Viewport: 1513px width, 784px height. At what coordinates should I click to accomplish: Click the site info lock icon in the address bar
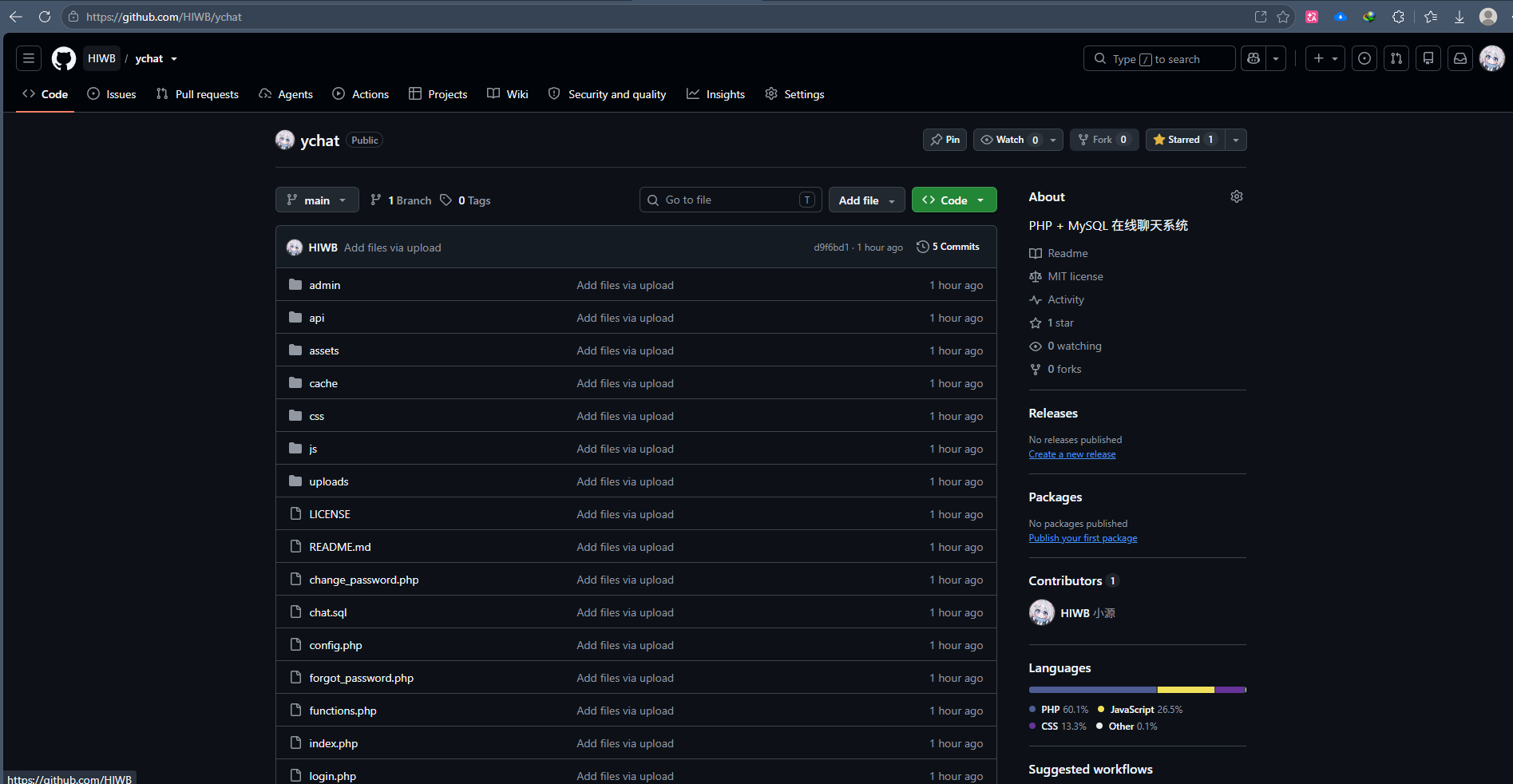[73, 17]
